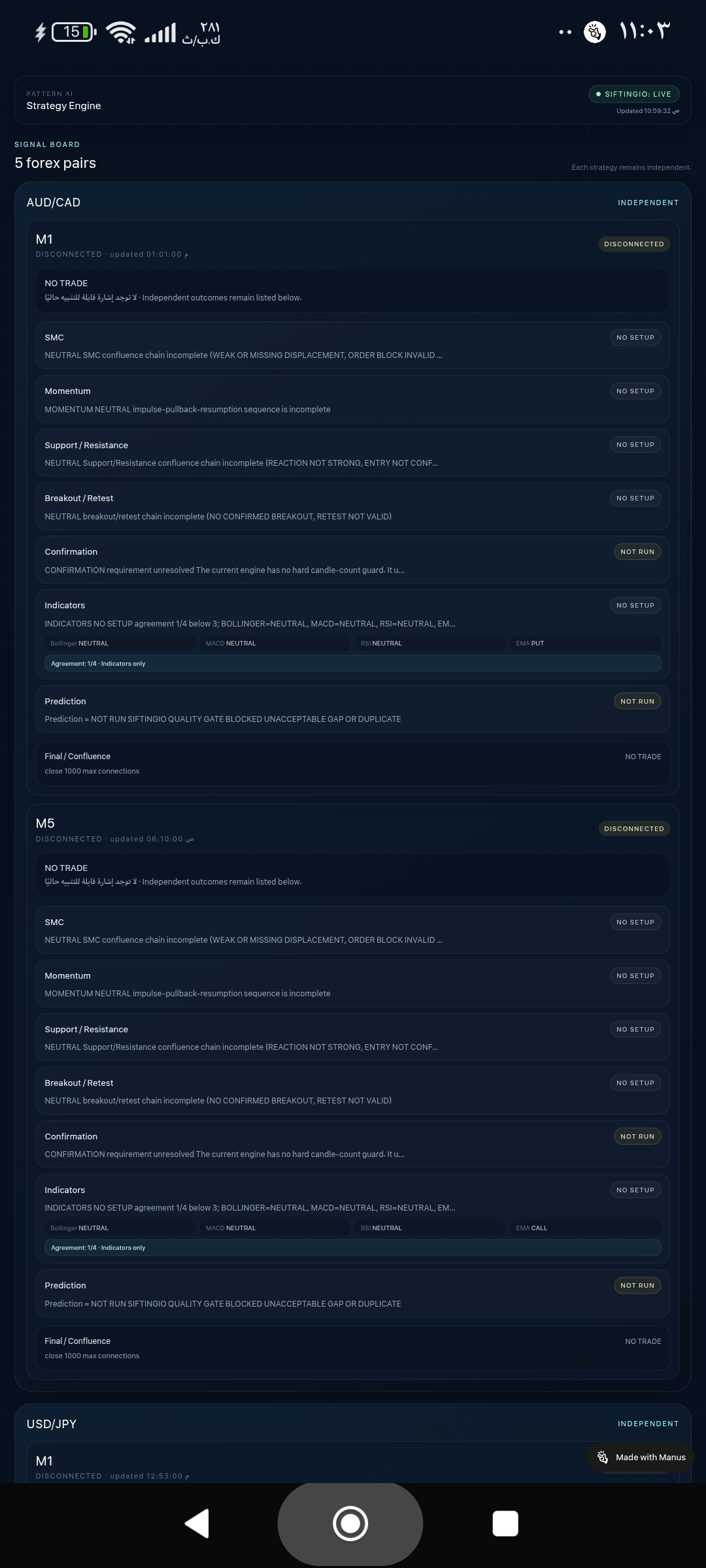Tap NOT RUN badge on M1 Confirmation

click(637, 552)
